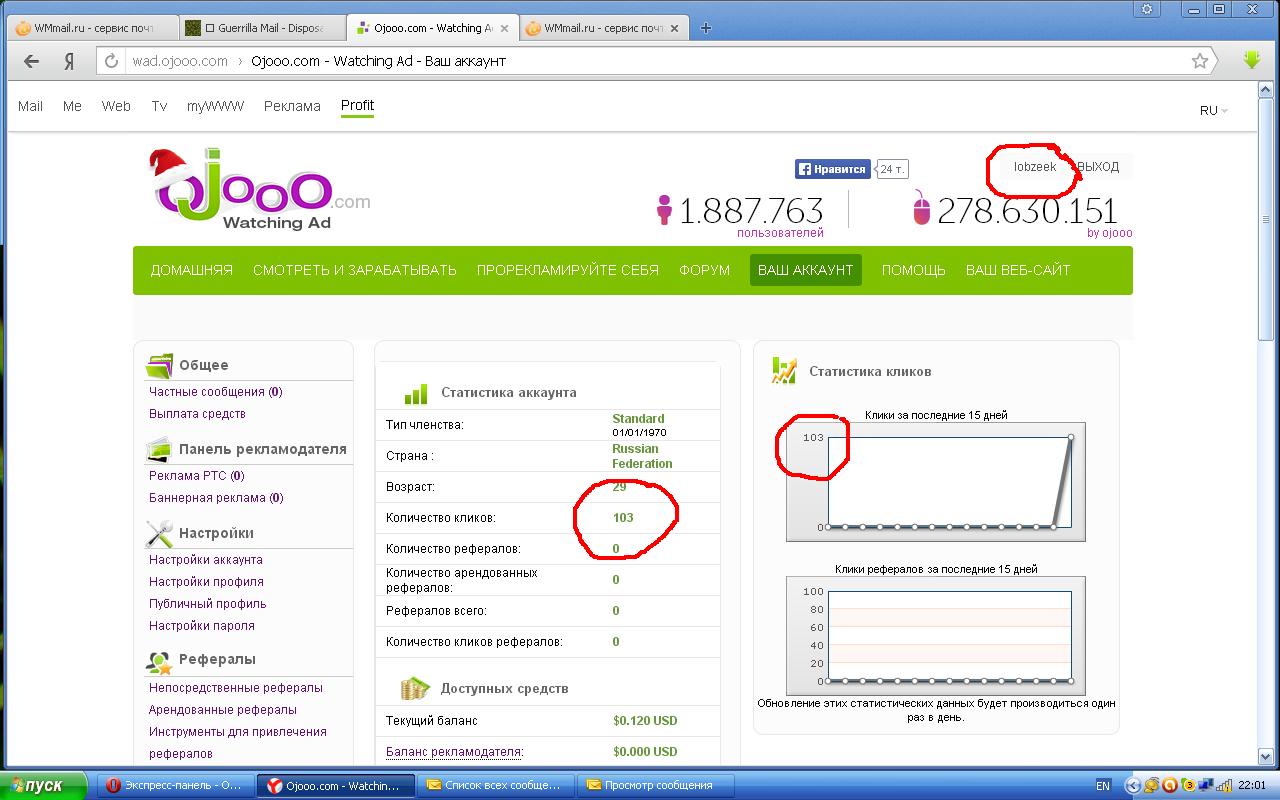Open the Yandex 'Я' home button

click(69, 61)
